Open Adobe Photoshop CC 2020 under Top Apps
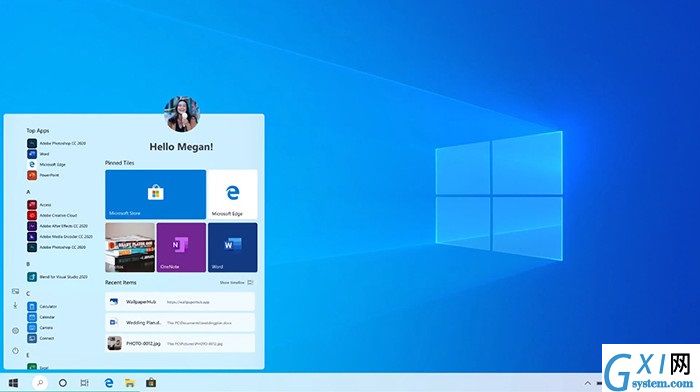The height and width of the screenshot is (392, 700). [x=57, y=143]
